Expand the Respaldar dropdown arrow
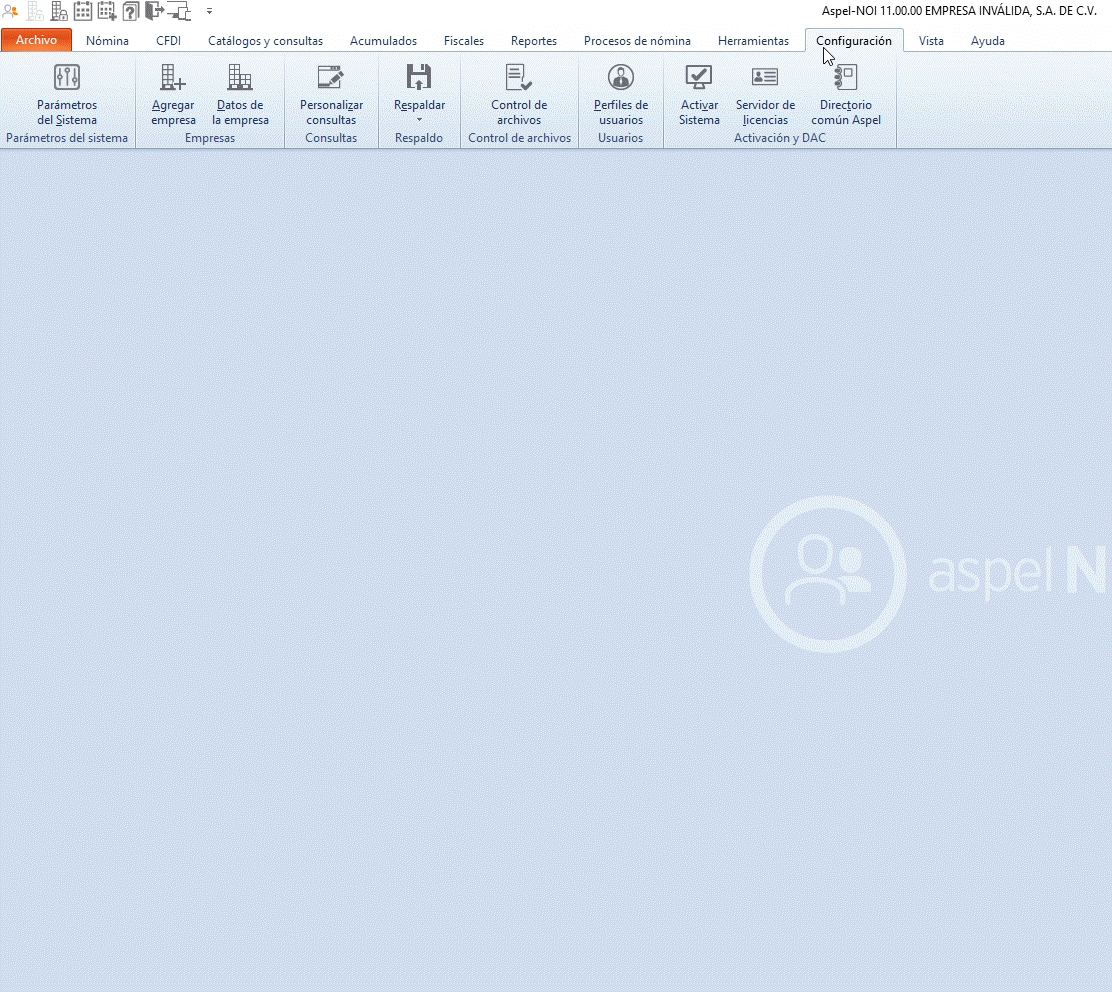Viewport: 1112px width, 992px height. [x=419, y=120]
